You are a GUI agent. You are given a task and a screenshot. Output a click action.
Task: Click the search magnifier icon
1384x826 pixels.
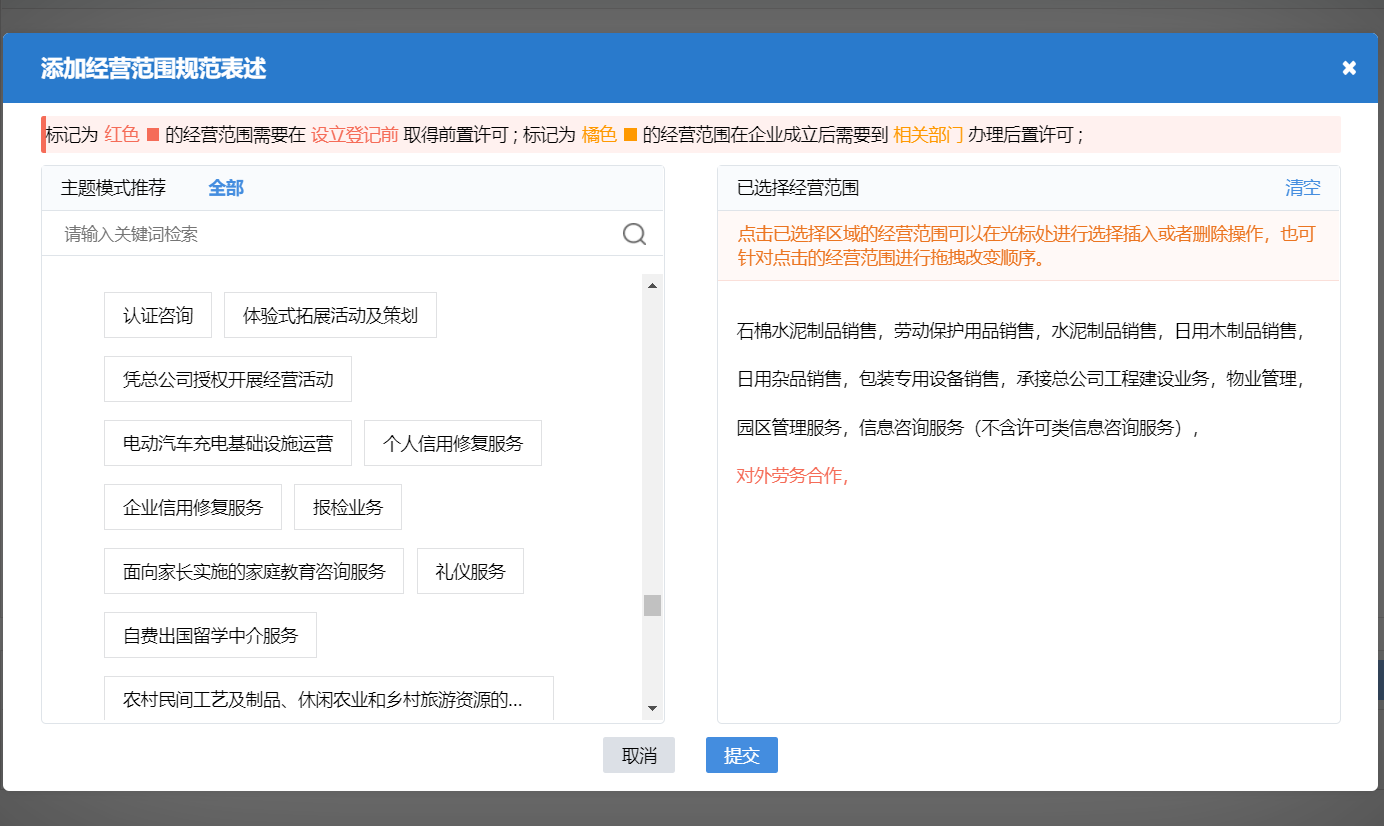tap(634, 233)
